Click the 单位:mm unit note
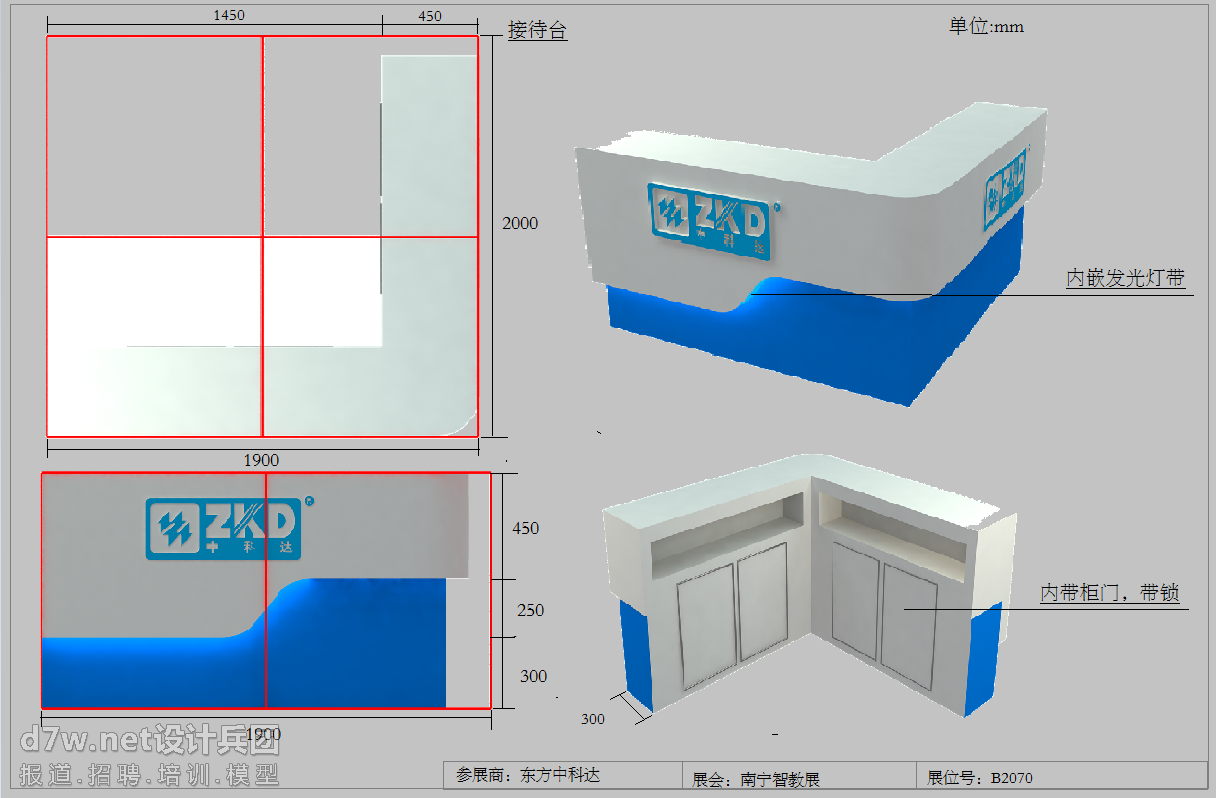Viewport: 1216px width, 798px height. [x=986, y=26]
